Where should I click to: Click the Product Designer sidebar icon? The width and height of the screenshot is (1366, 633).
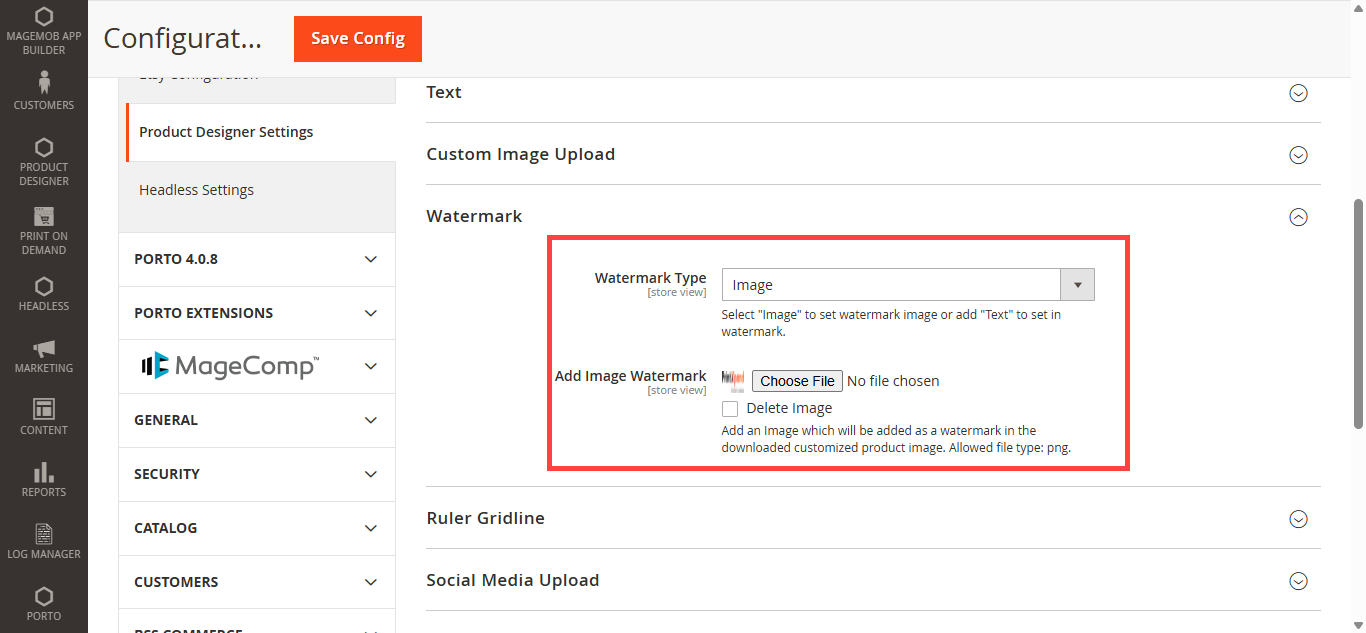[x=44, y=147]
